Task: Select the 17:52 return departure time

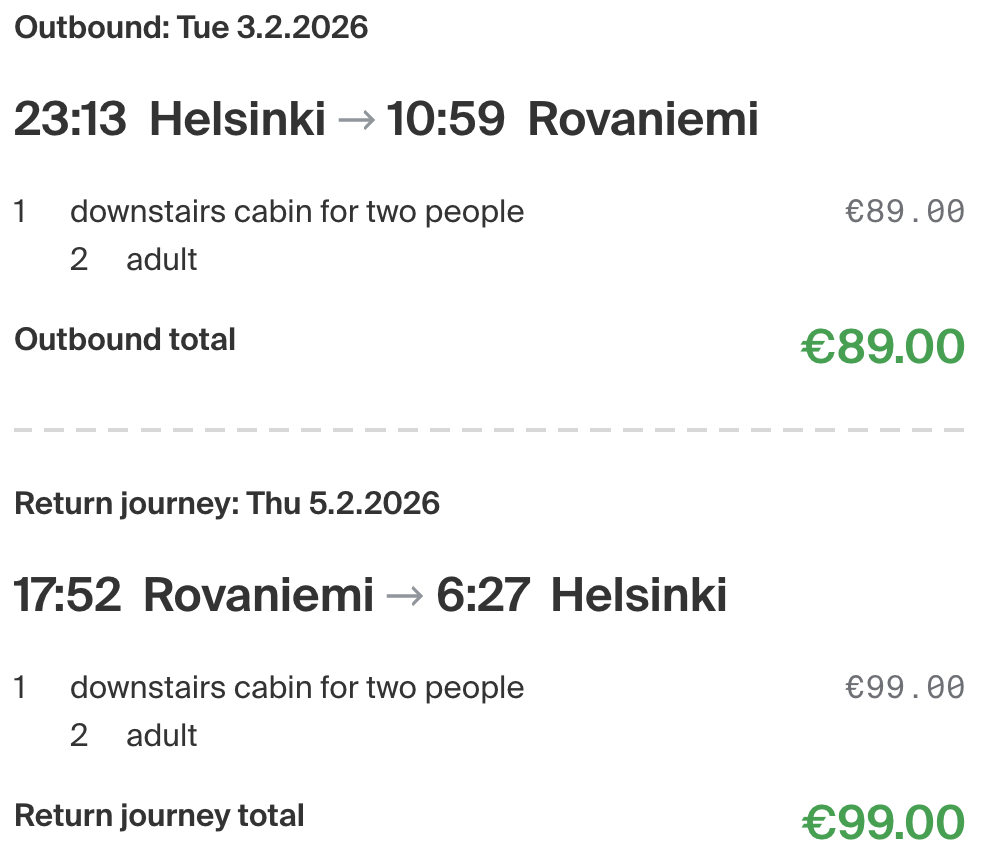Action: 67,596
